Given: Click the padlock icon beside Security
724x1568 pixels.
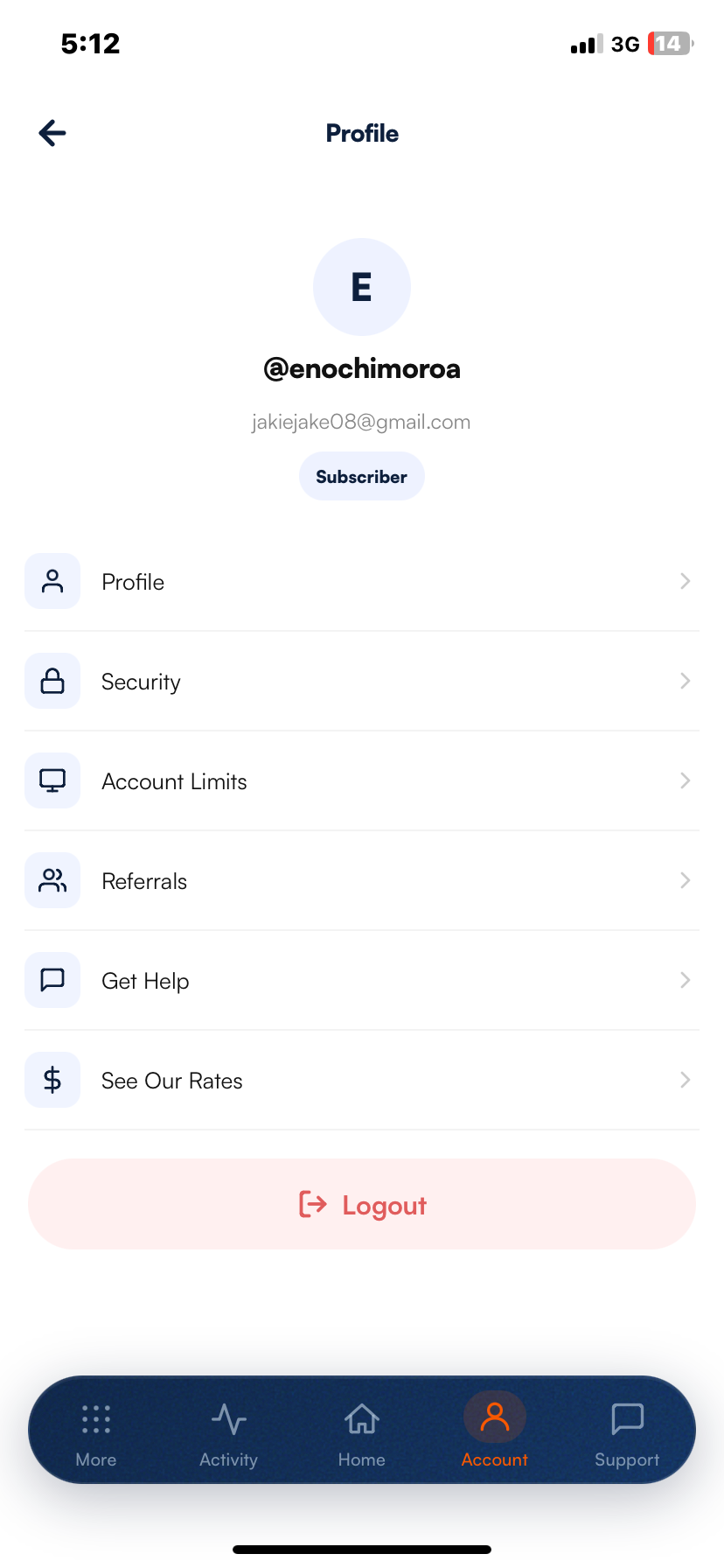Looking at the screenshot, I should (52, 681).
